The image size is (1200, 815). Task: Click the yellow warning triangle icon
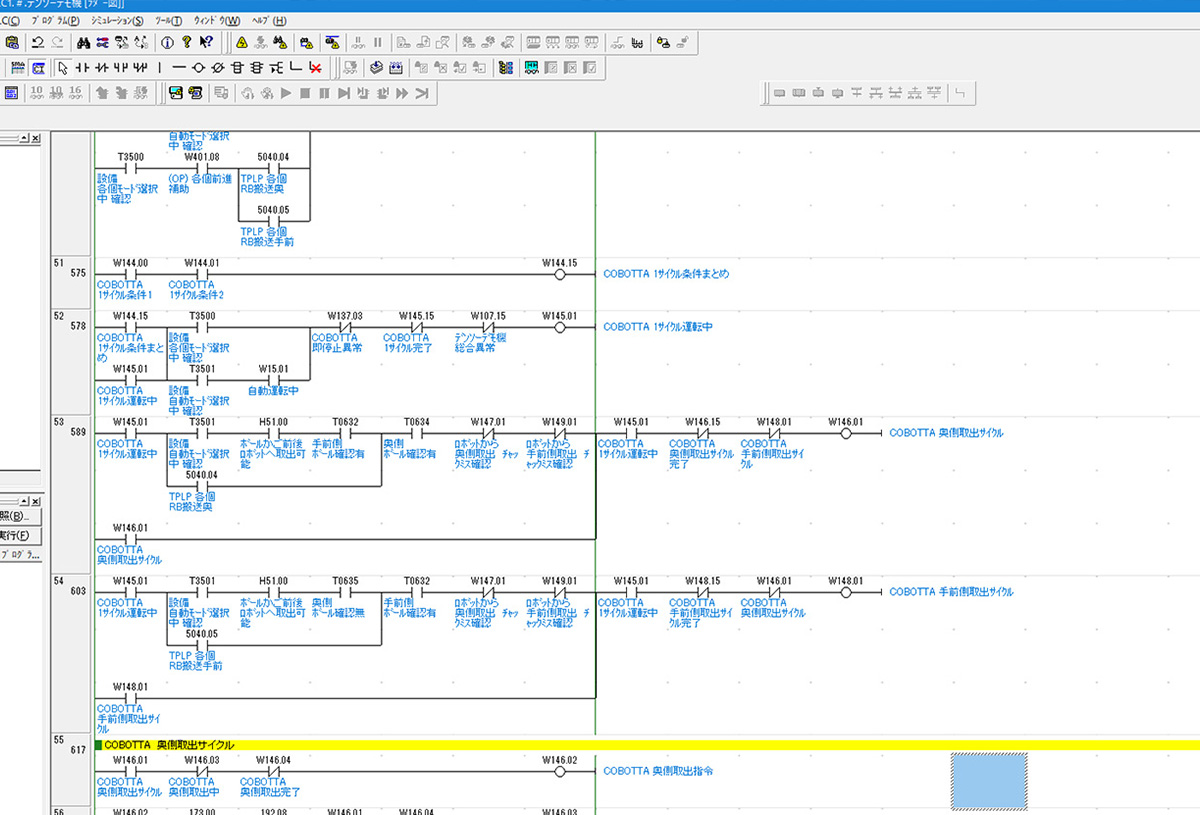(242, 43)
